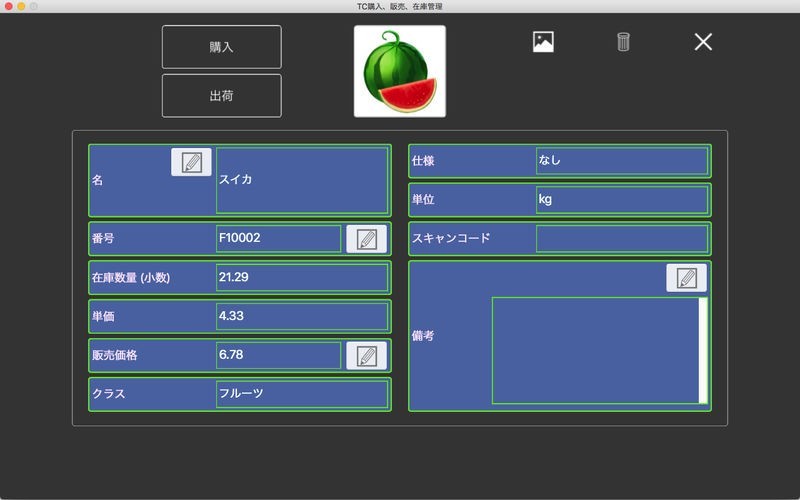Click the scrollbar of the 備考 text area
The width and height of the screenshot is (800, 500).
(703, 350)
